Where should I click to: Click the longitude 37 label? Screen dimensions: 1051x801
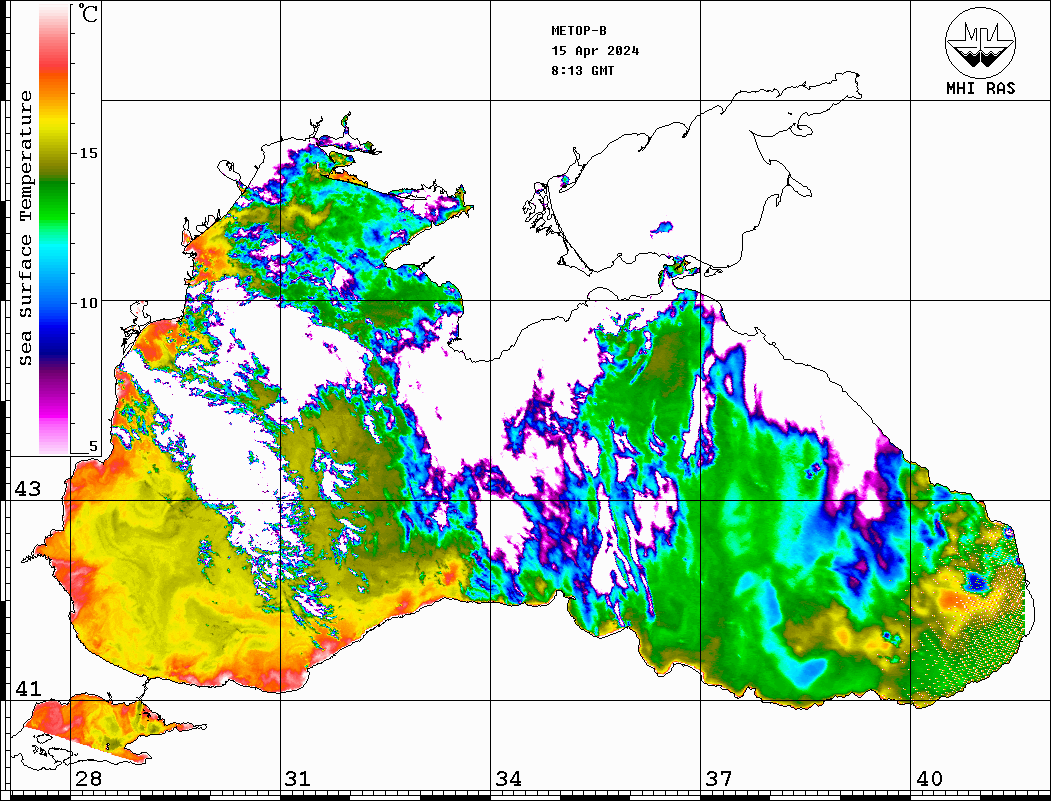tap(719, 779)
